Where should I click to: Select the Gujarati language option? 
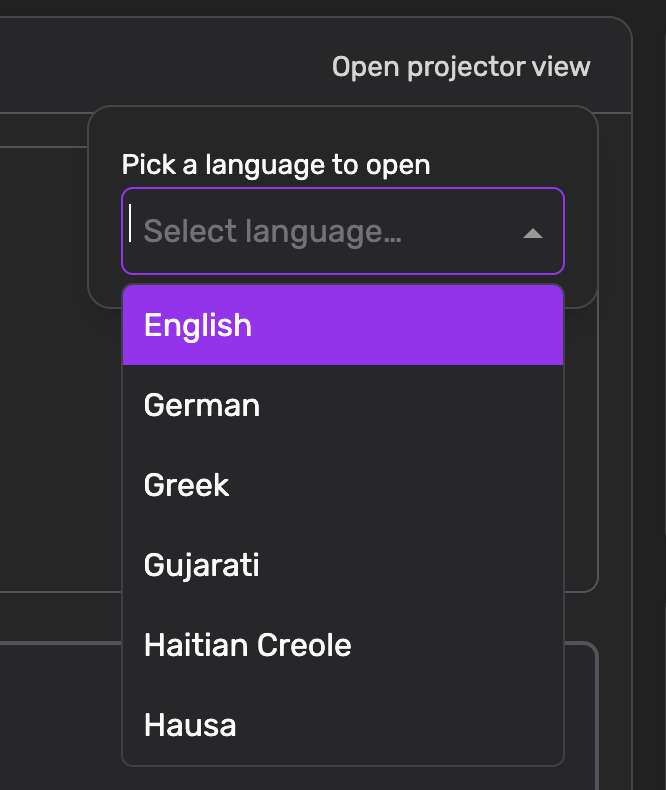[343, 565]
